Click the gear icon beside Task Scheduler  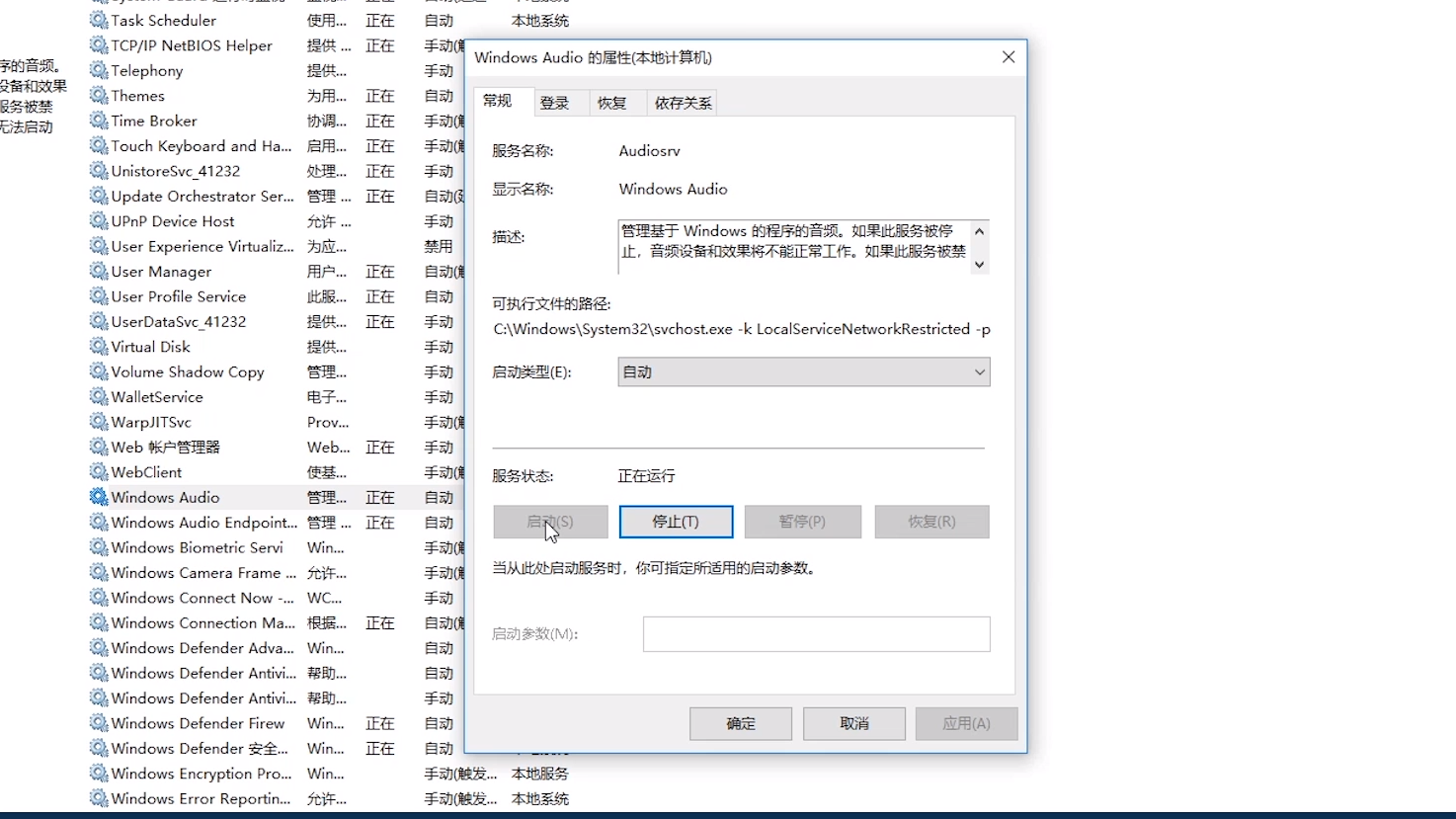click(99, 20)
